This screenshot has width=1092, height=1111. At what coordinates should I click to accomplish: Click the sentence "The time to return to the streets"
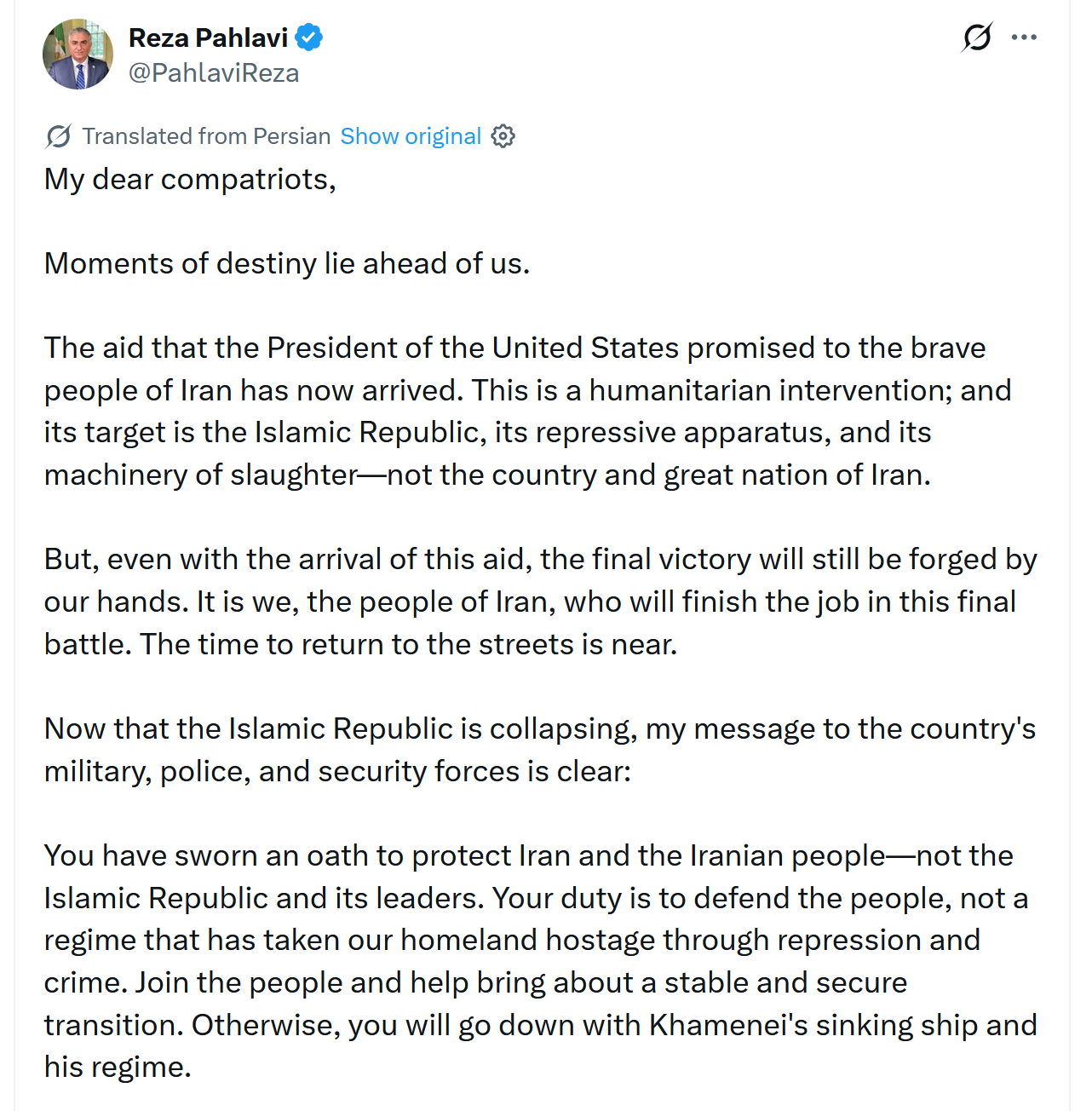pyautogui.click(x=409, y=644)
